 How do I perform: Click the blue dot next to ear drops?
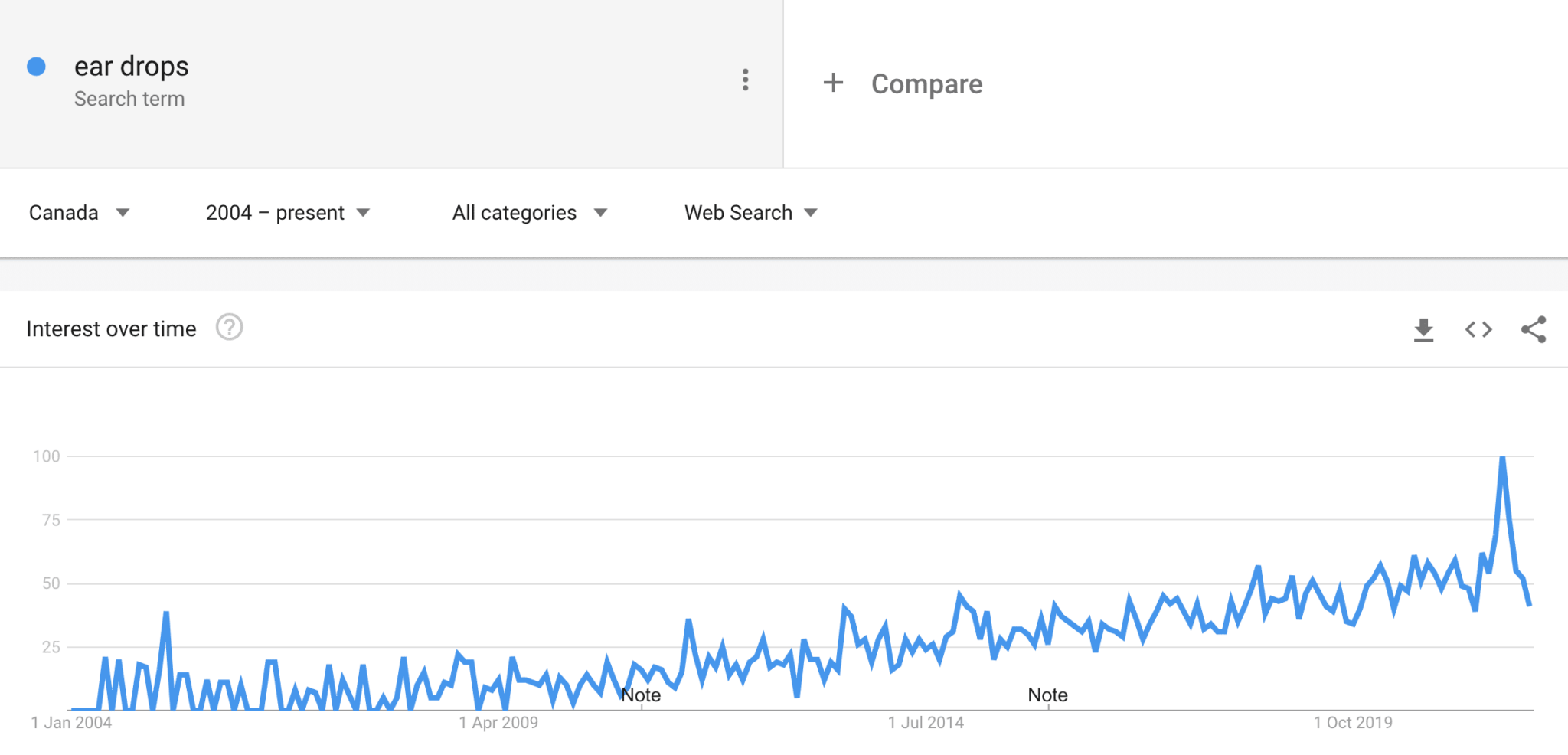coord(36,67)
